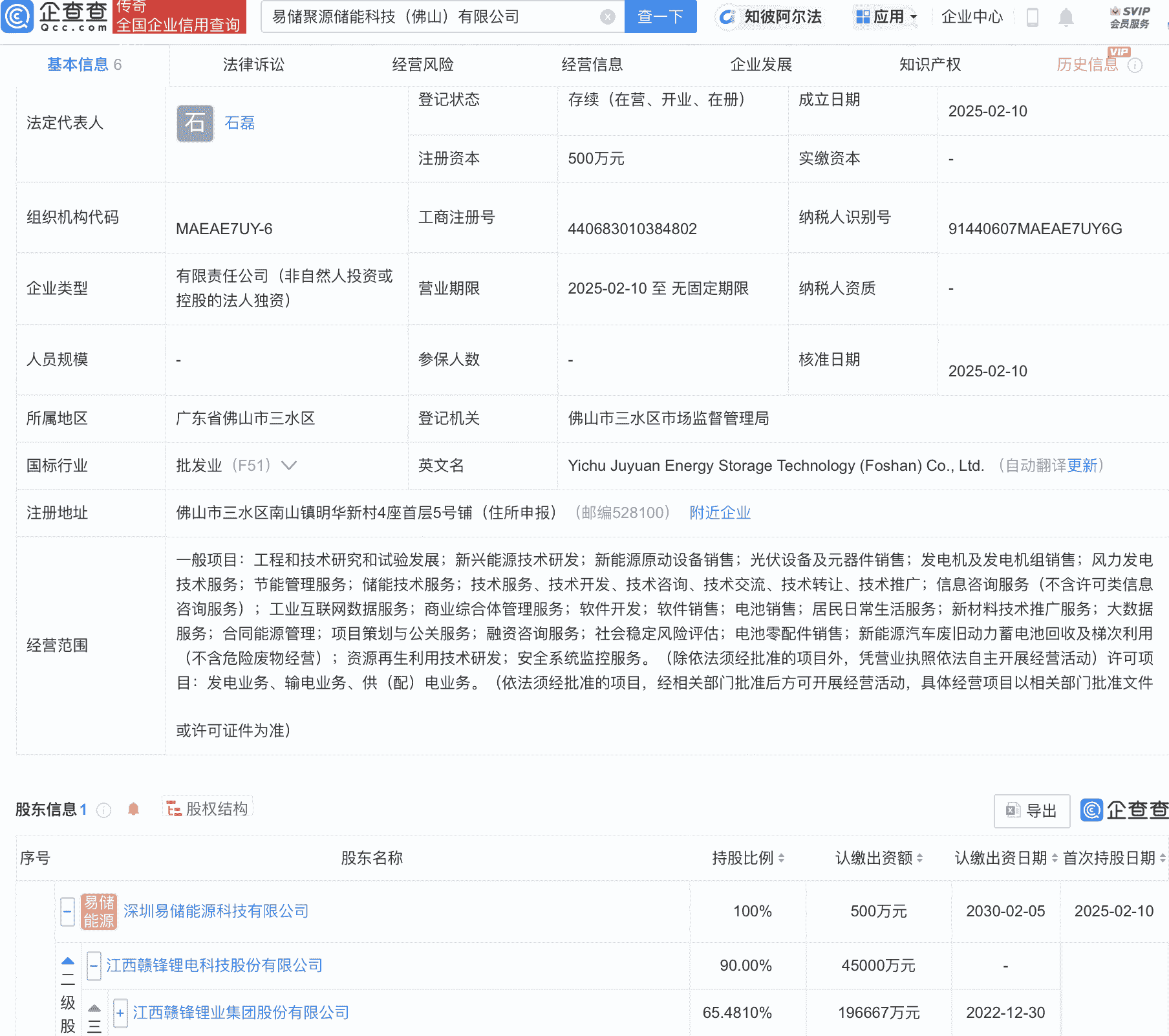Image resolution: width=1169 pixels, height=1036 pixels.
Task: Click the 查一下 search button
Action: (x=660, y=17)
